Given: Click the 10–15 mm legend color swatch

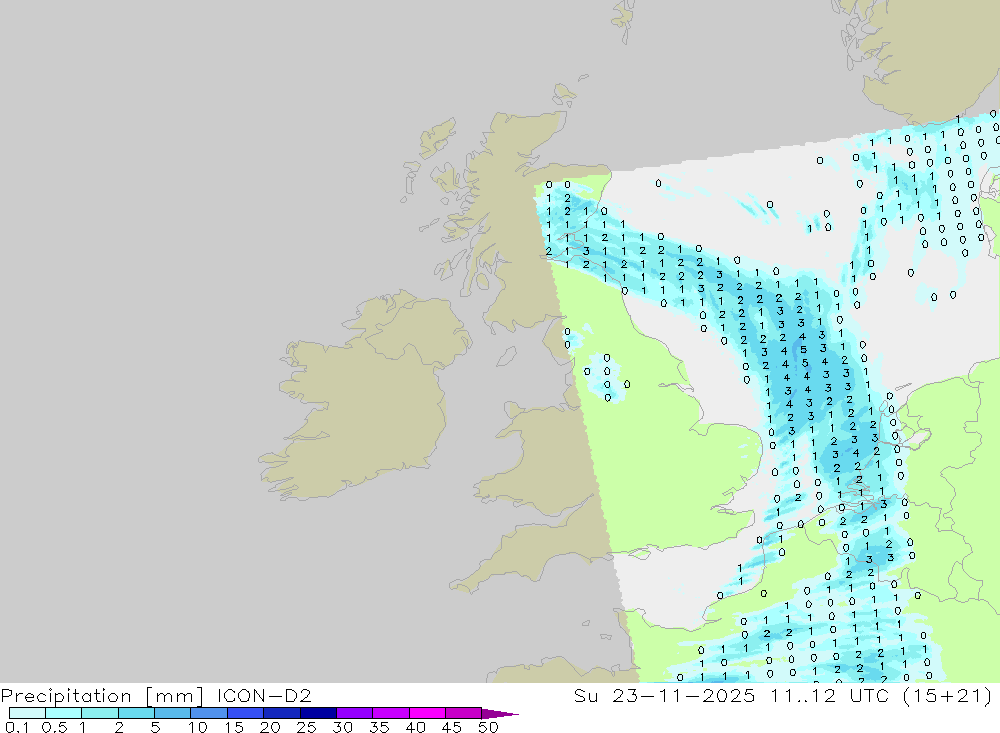Looking at the screenshot, I should (209, 713).
